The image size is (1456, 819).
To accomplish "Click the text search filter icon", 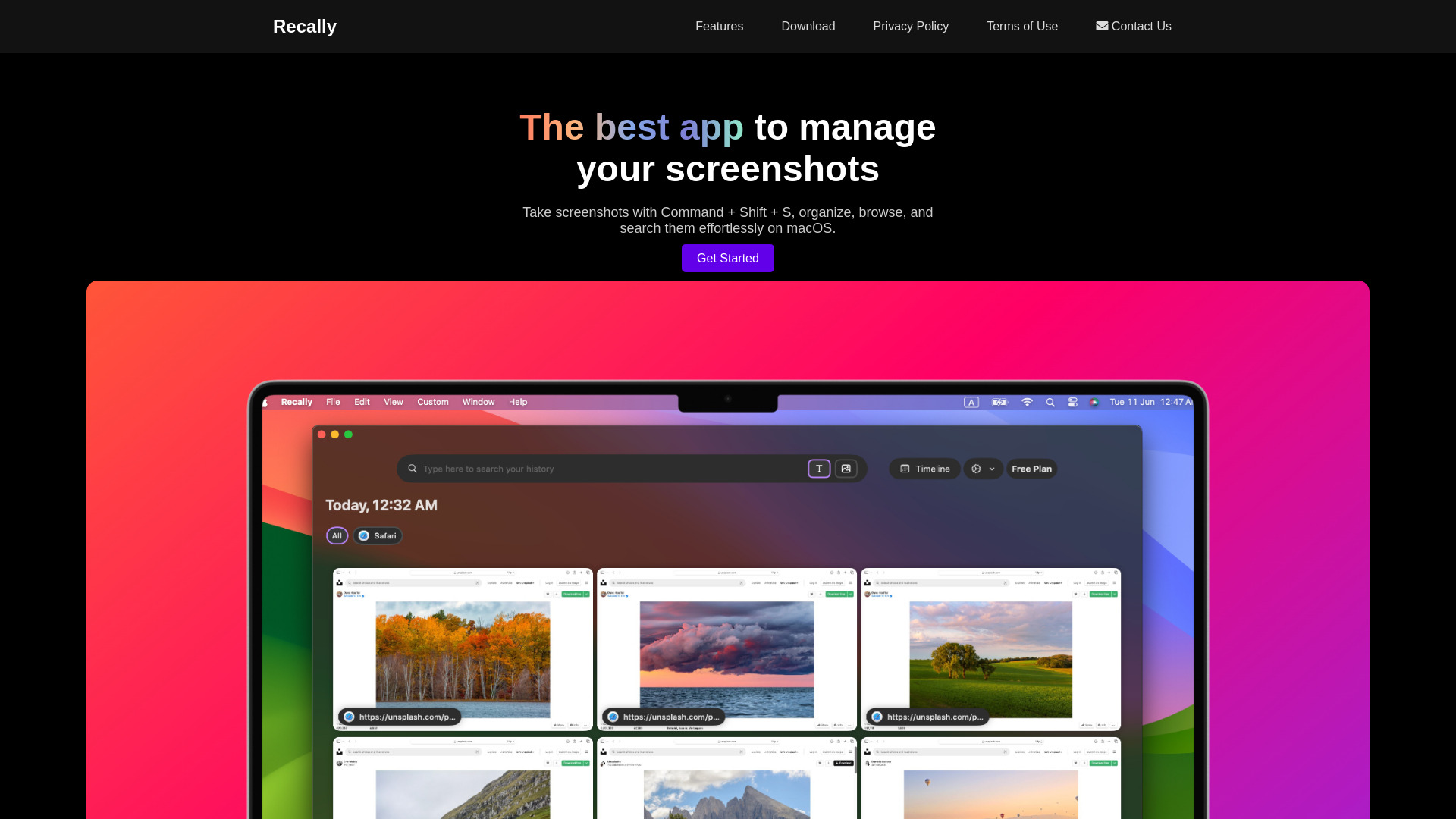I will click(818, 468).
